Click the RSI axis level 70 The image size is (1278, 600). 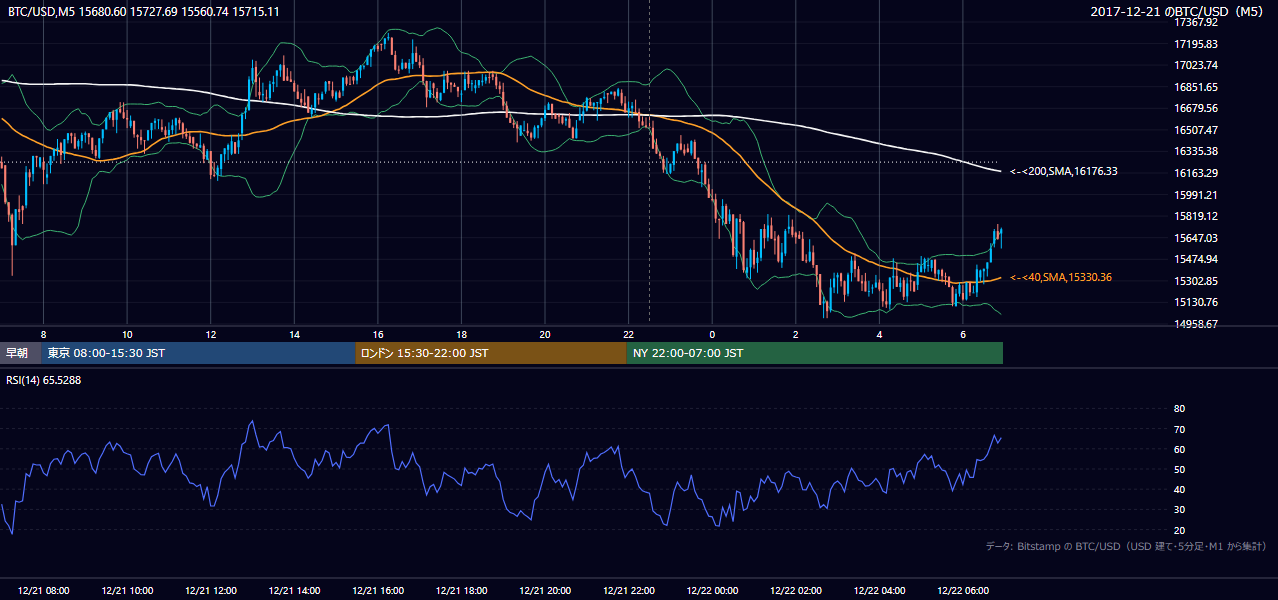point(1179,429)
